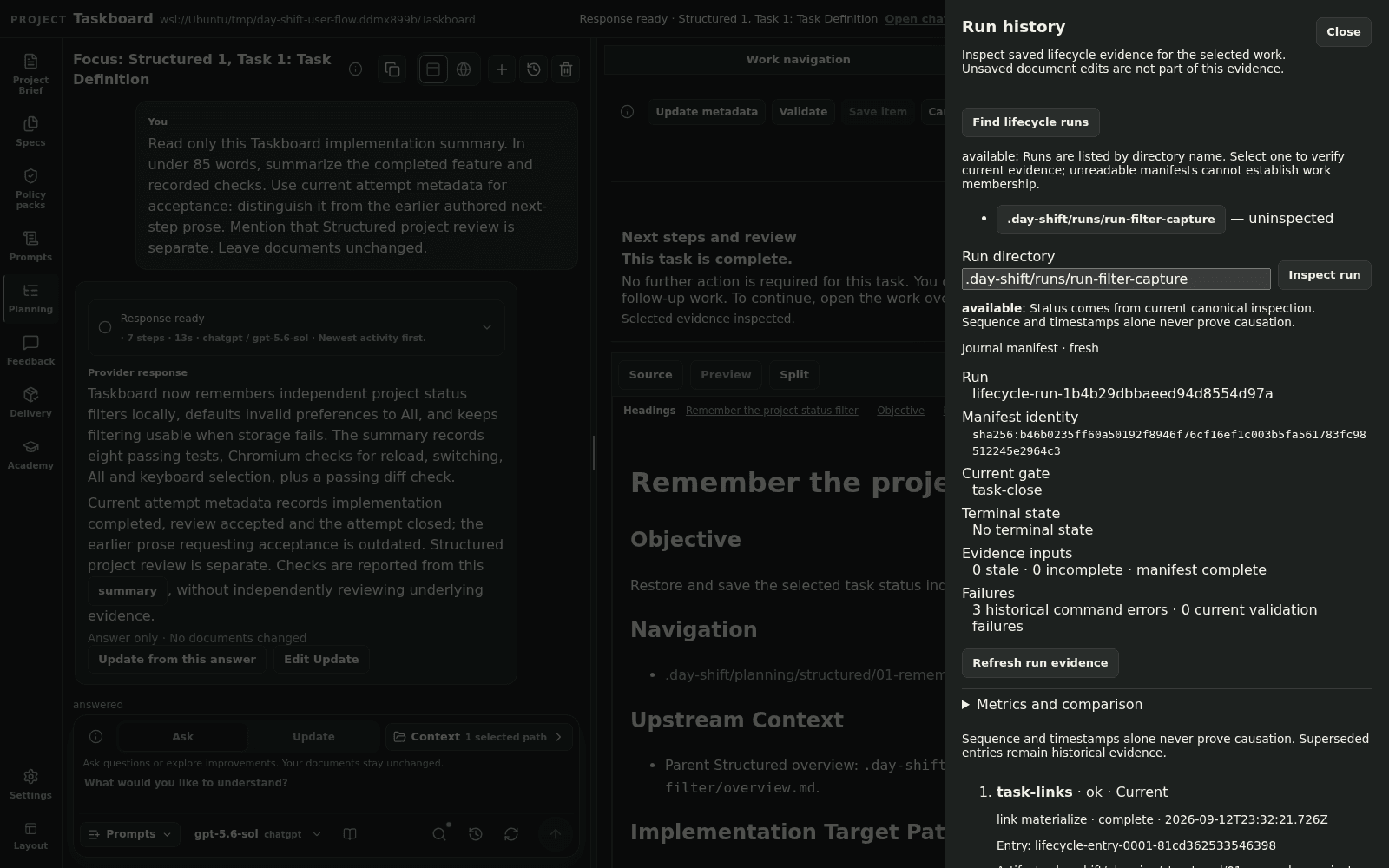Click the send arrow in the composer
Viewport: 1389px width, 868px height.
tap(556, 834)
